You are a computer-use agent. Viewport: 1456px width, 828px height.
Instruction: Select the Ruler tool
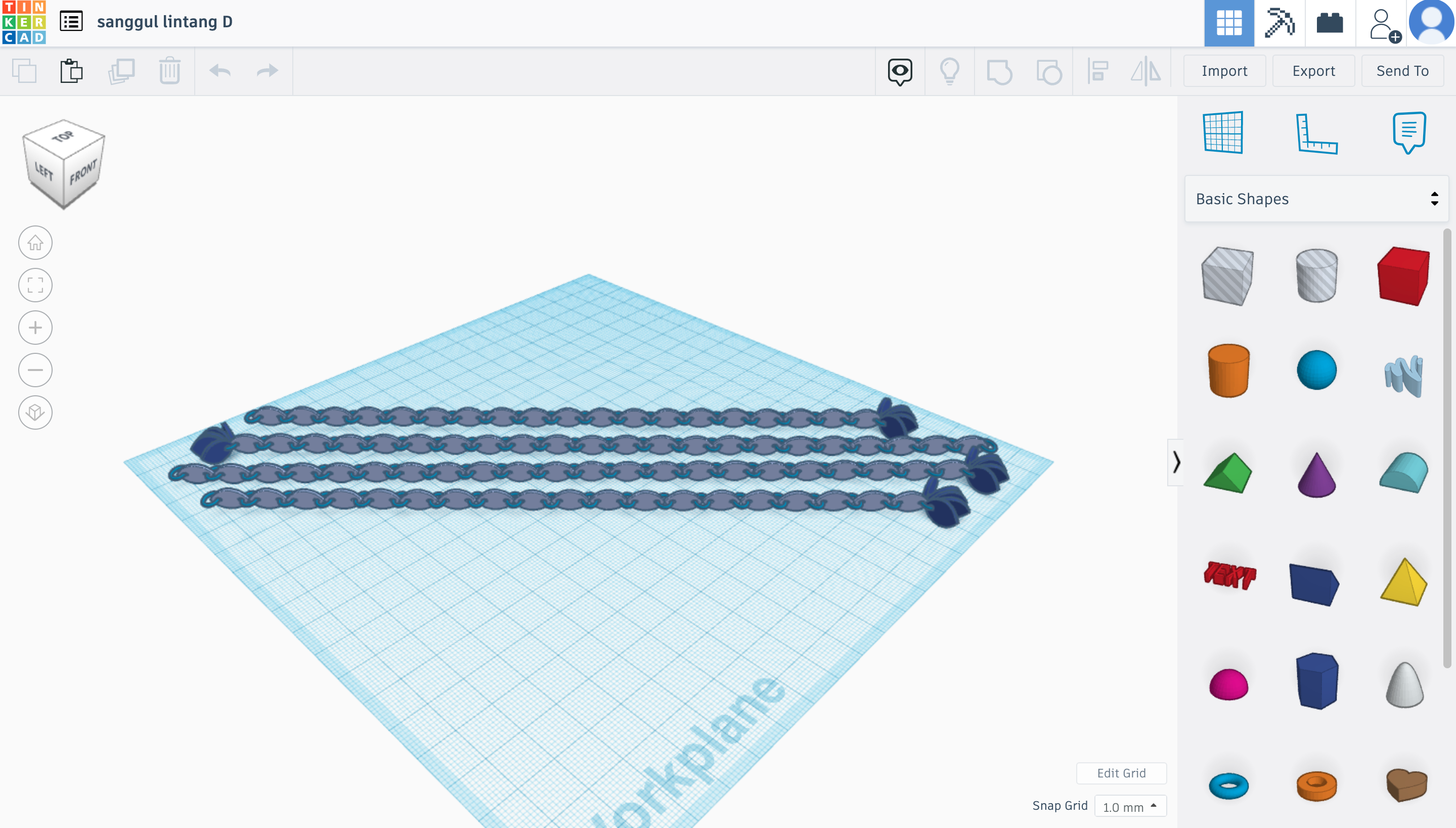(x=1316, y=133)
